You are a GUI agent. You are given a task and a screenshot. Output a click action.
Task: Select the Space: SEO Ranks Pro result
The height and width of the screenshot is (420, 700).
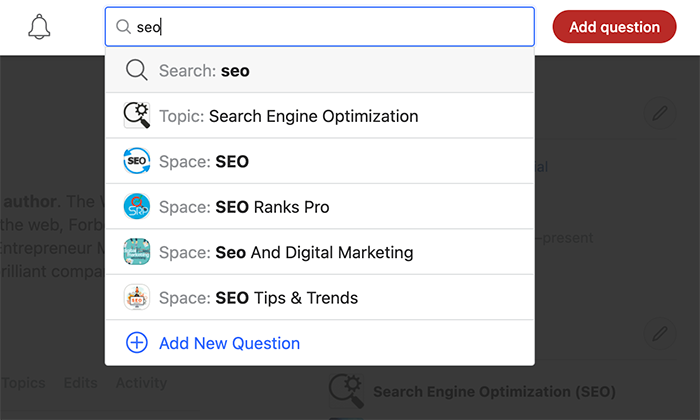click(320, 207)
